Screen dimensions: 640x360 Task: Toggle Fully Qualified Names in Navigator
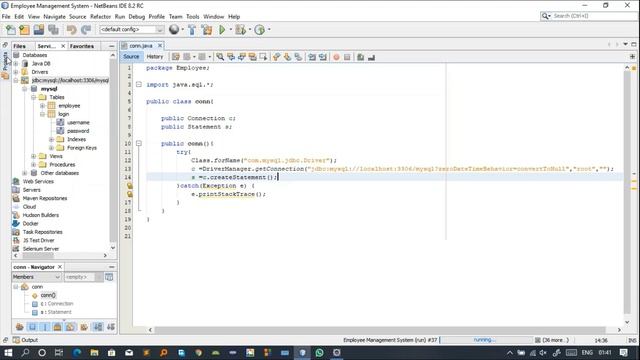point(84,327)
